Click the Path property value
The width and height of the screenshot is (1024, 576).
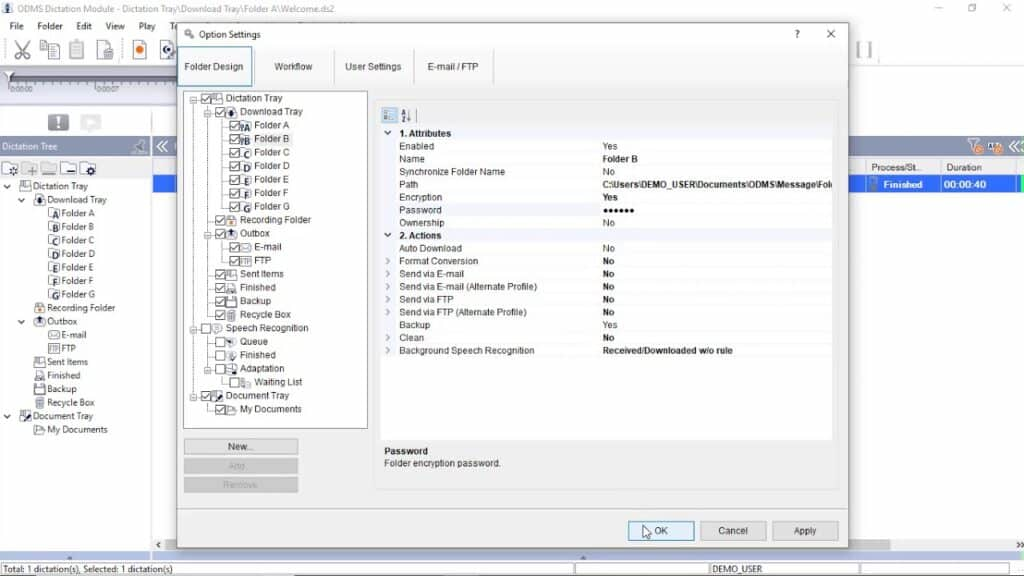tap(716, 185)
